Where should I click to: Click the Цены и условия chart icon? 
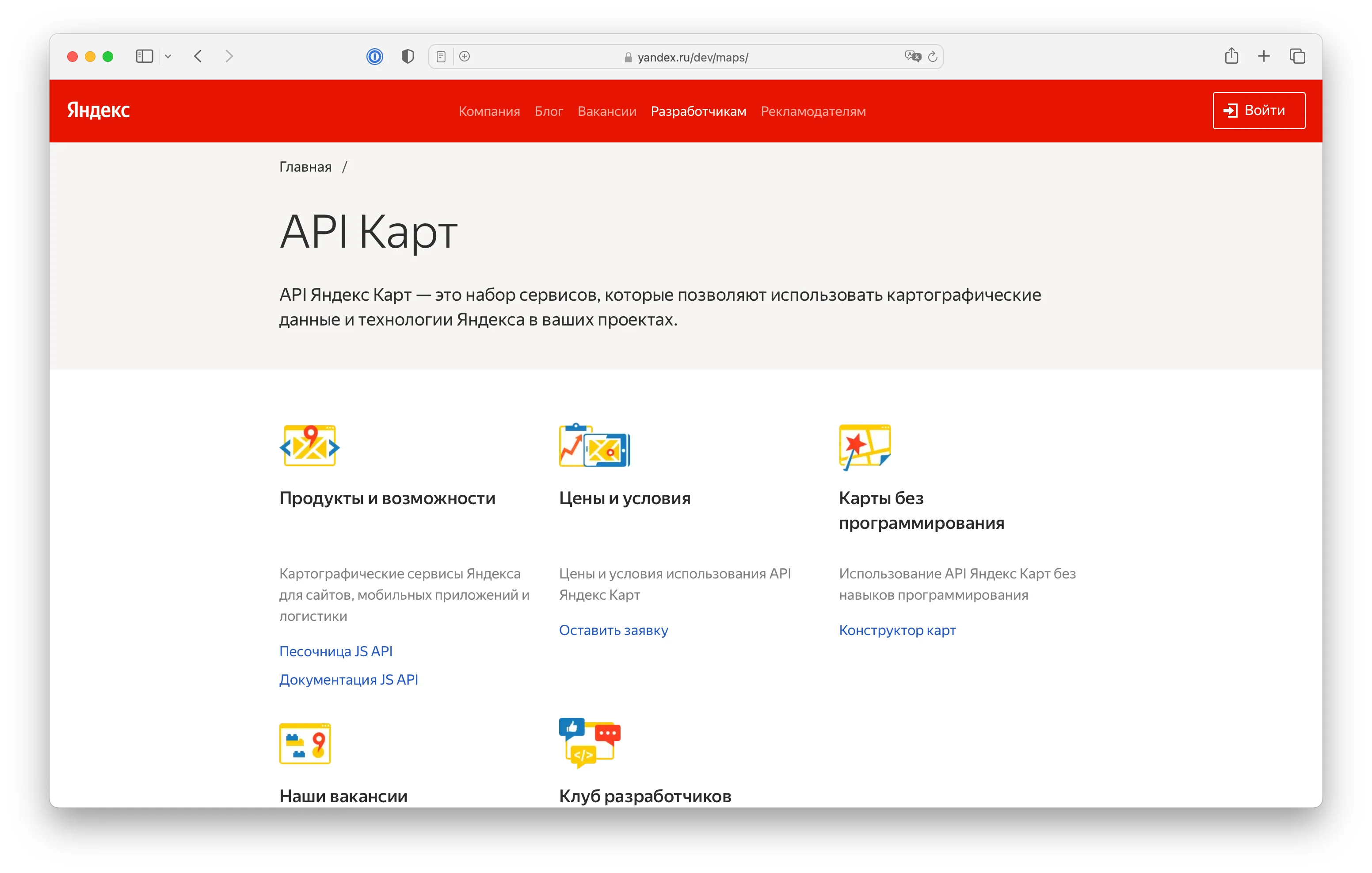point(594,446)
